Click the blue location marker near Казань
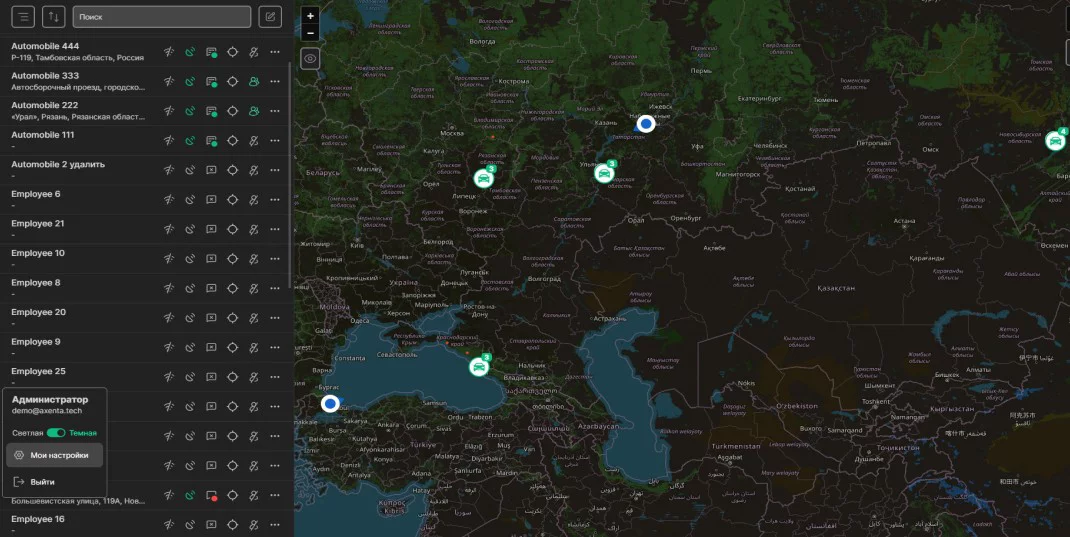Screen dimensions: 1070x537 [646, 124]
